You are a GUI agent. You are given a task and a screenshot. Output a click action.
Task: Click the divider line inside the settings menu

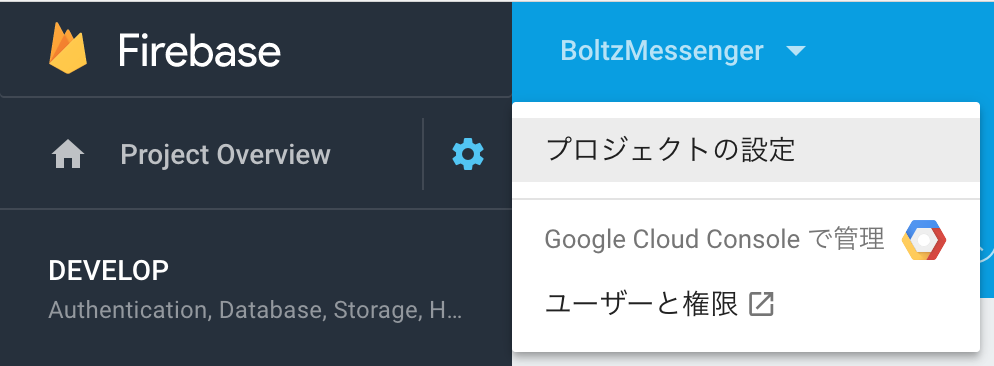pyautogui.click(x=746, y=199)
